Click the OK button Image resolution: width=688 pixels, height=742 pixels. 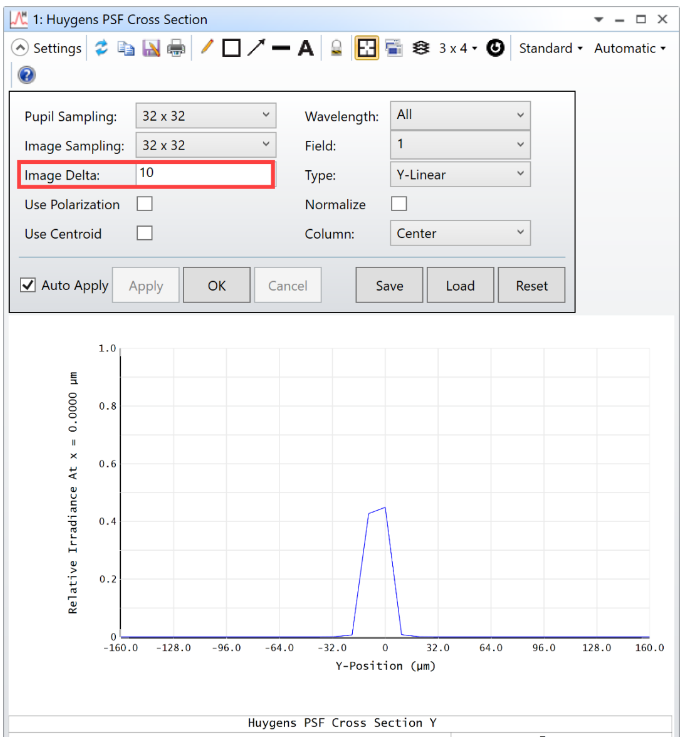217,285
